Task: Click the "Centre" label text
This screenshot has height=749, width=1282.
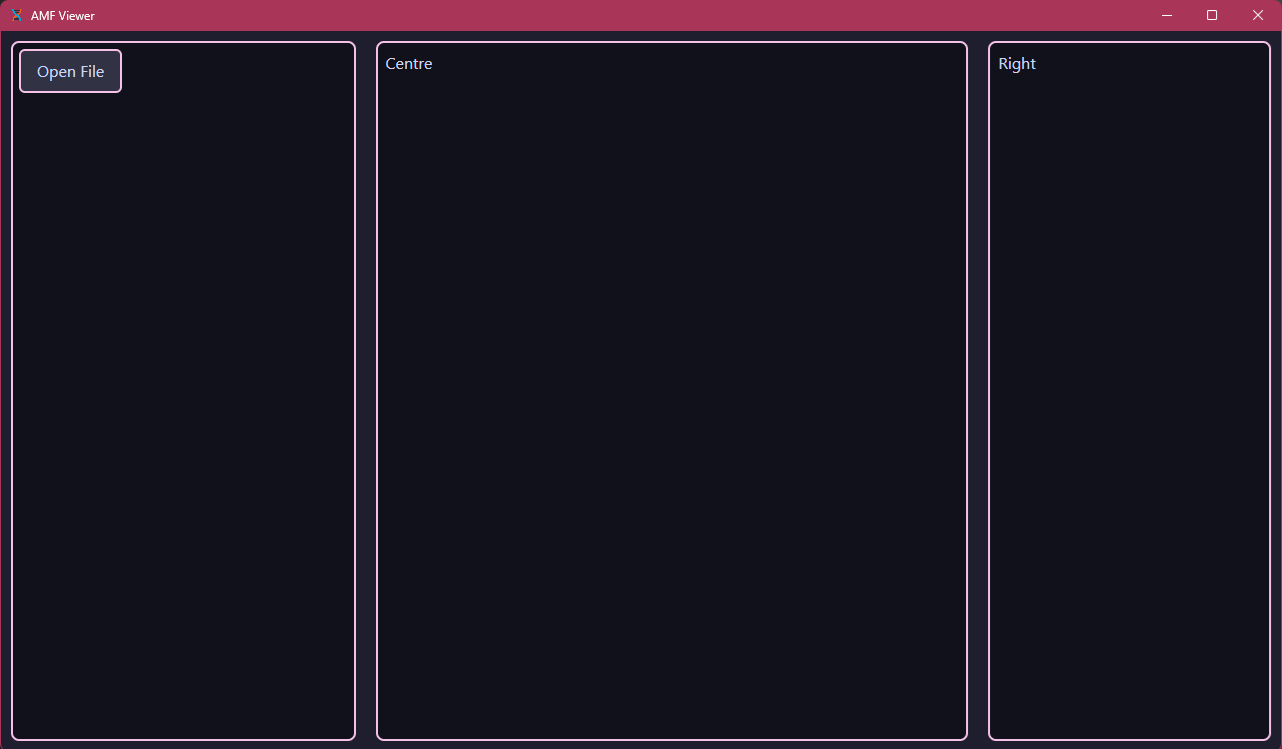Action: [x=409, y=64]
